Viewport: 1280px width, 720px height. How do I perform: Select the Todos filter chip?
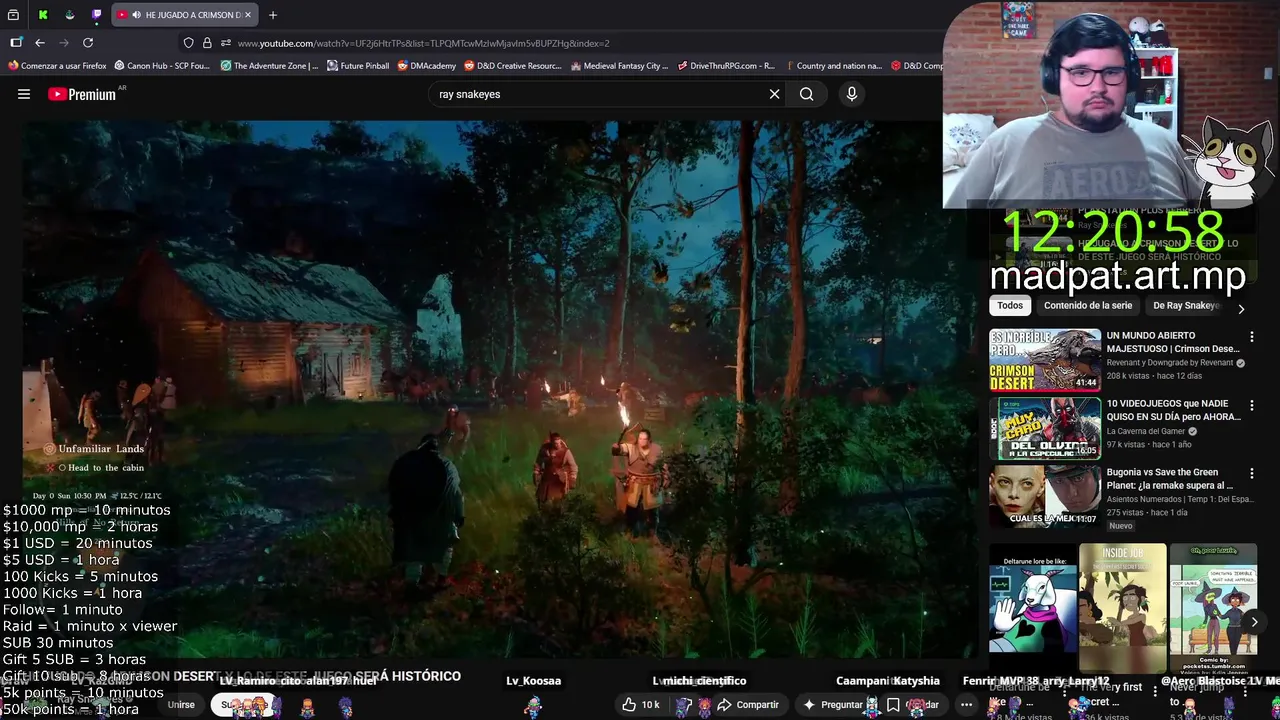(x=1010, y=306)
